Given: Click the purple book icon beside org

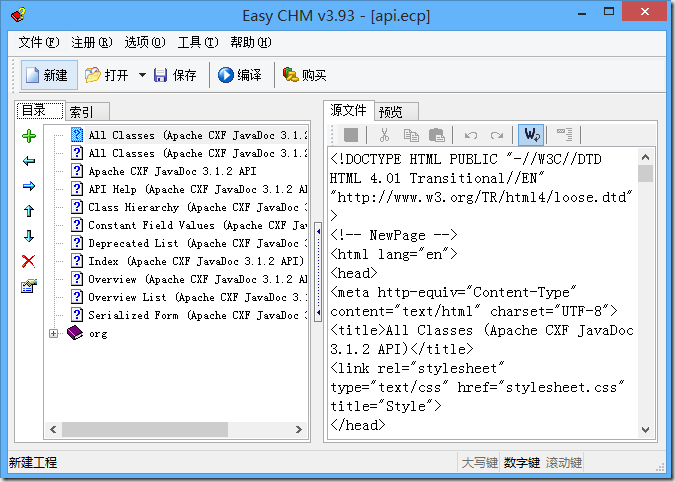Looking at the screenshot, I should [75, 333].
